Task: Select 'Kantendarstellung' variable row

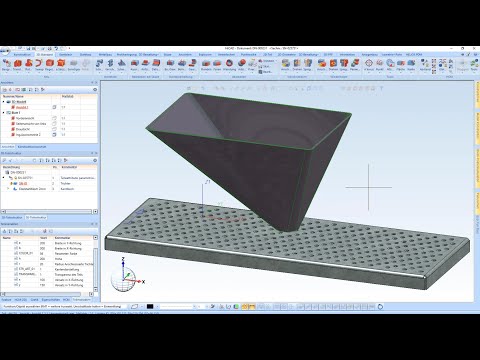Action: pyautogui.click(x=47, y=269)
